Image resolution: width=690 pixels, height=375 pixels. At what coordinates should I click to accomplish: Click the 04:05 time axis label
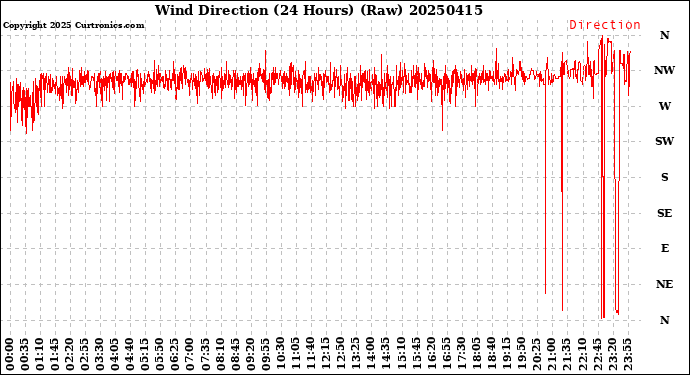114,355
